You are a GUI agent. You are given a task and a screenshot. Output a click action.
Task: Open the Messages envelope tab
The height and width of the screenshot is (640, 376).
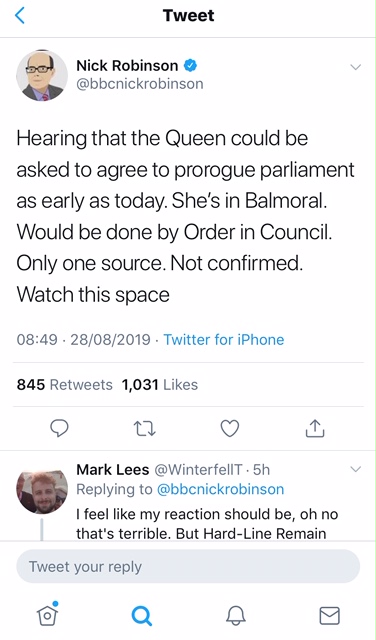(x=329, y=616)
